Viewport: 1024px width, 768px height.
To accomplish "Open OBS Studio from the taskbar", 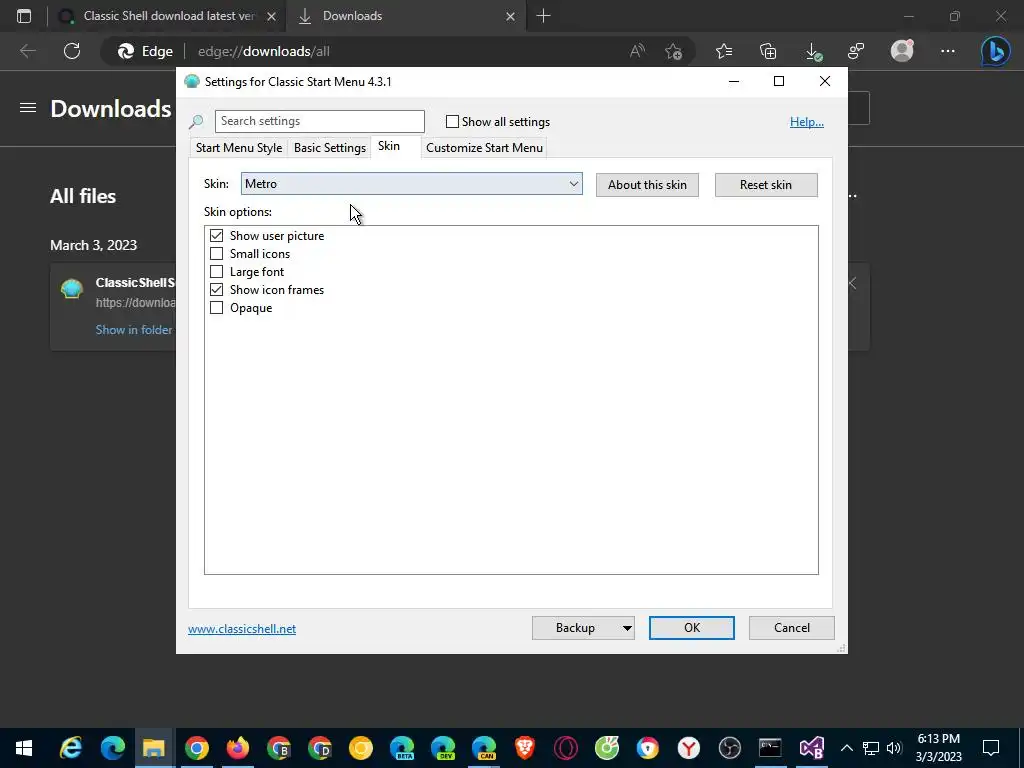I will tap(729, 748).
